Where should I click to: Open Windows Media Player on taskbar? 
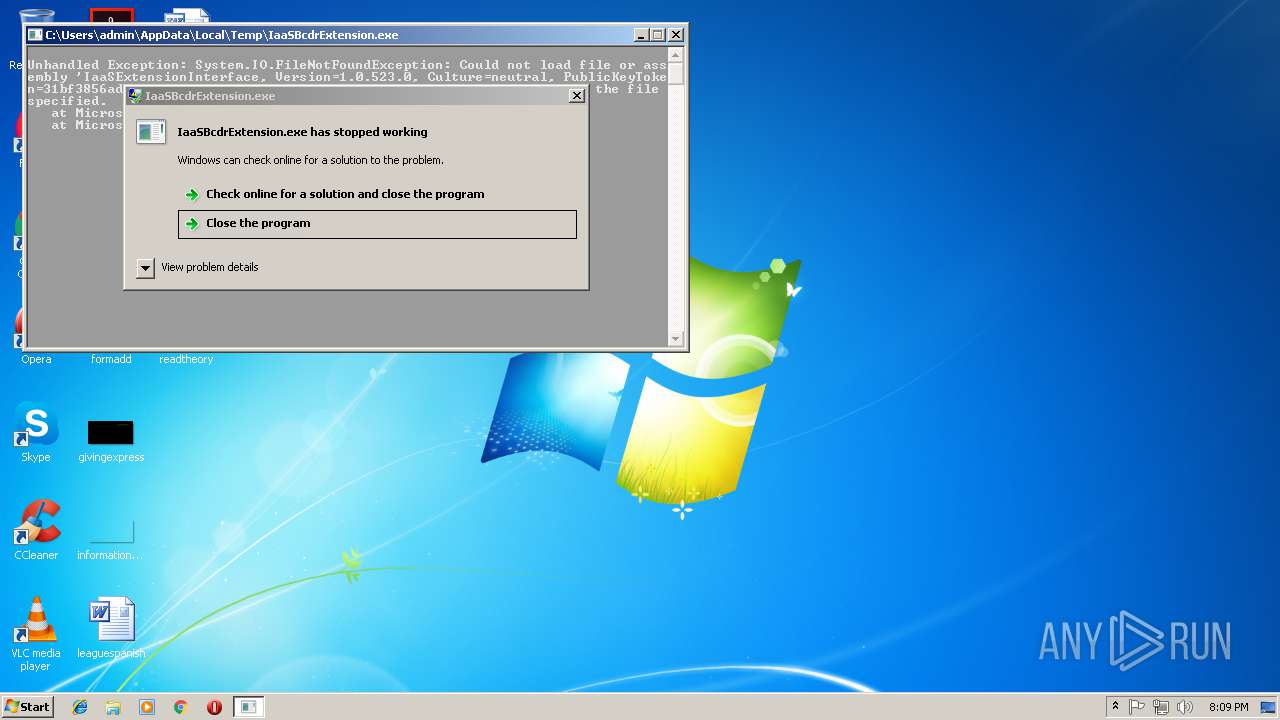coord(147,707)
